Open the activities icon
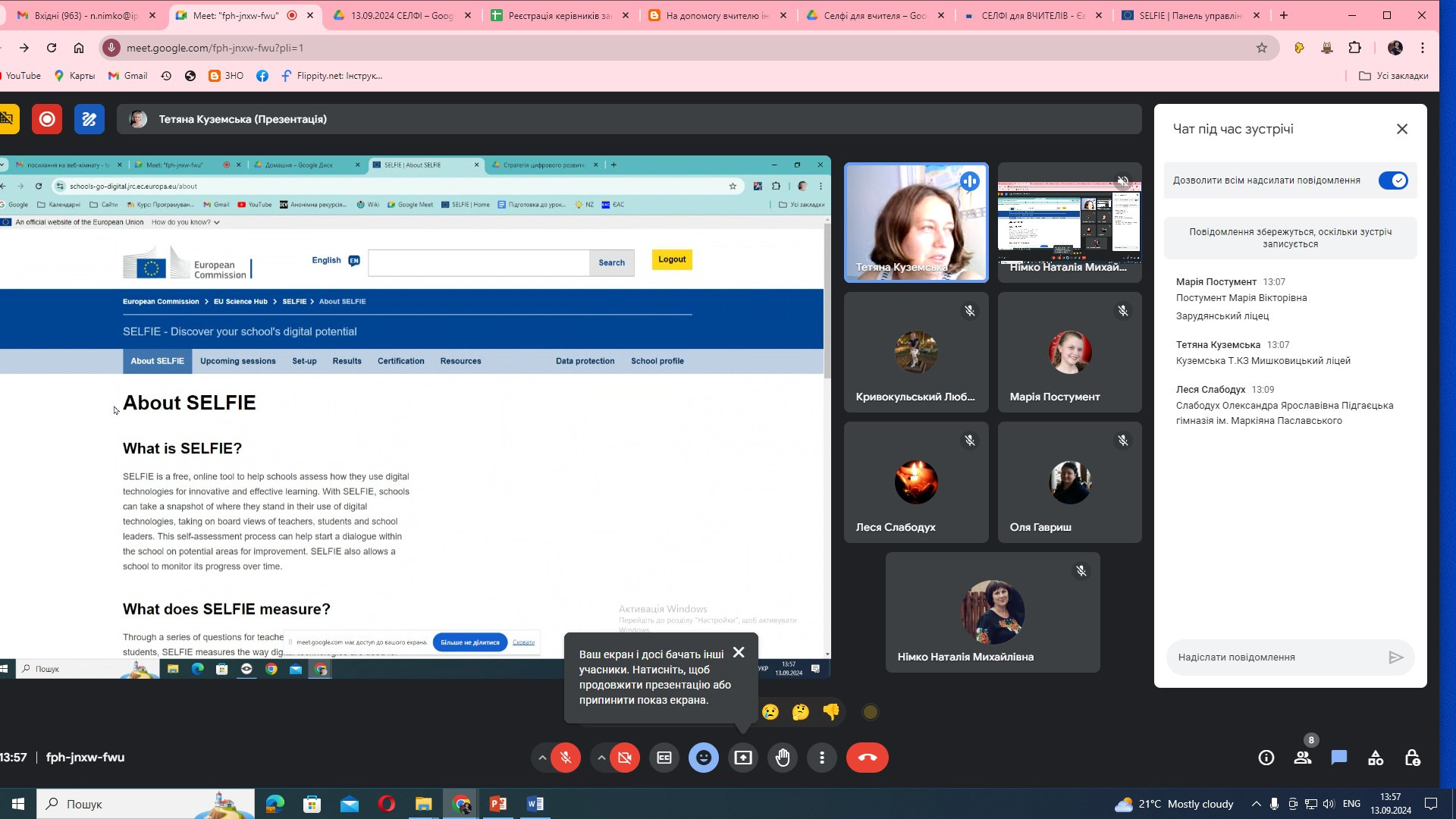 click(x=1376, y=758)
